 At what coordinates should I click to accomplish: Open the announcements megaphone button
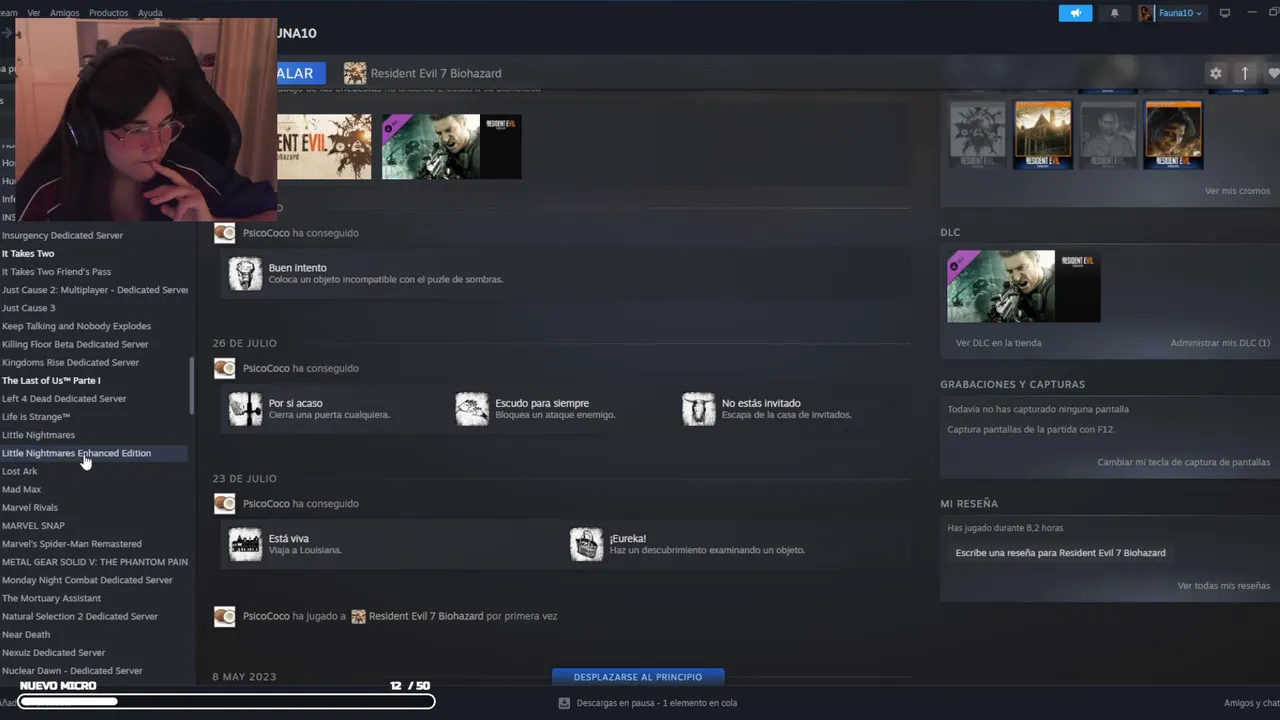click(x=1076, y=13)
